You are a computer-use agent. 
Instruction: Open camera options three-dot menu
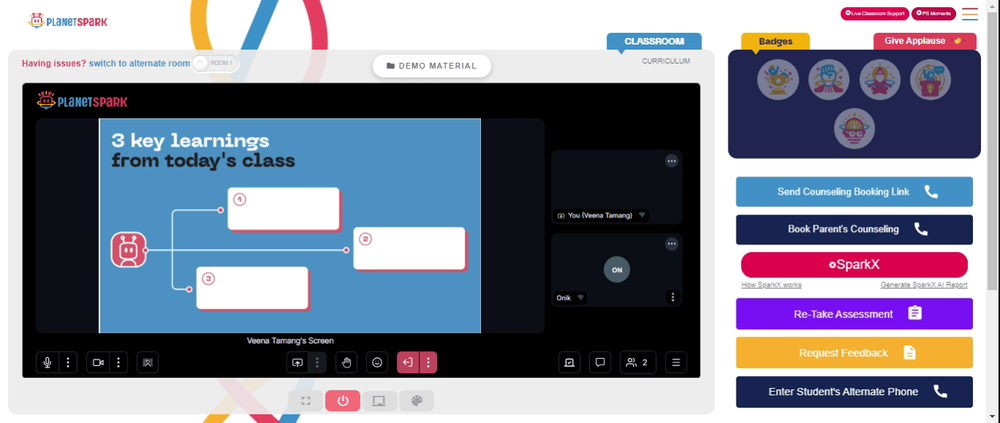click(x=119, y=362)
